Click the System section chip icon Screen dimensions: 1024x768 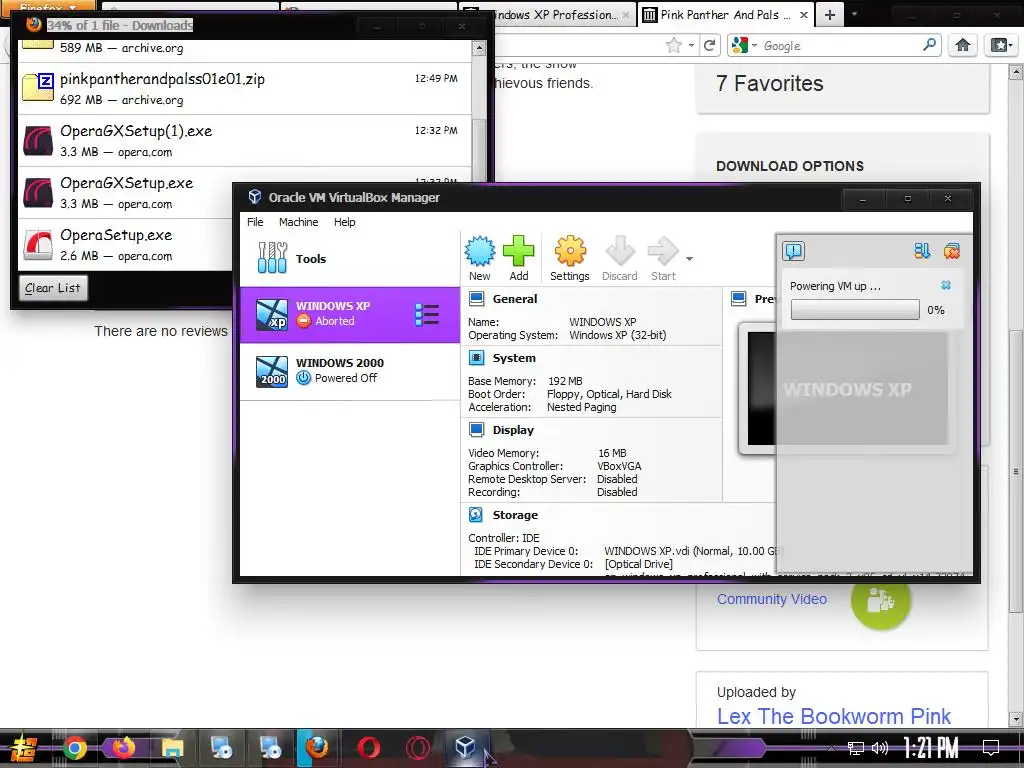[477, 358]
